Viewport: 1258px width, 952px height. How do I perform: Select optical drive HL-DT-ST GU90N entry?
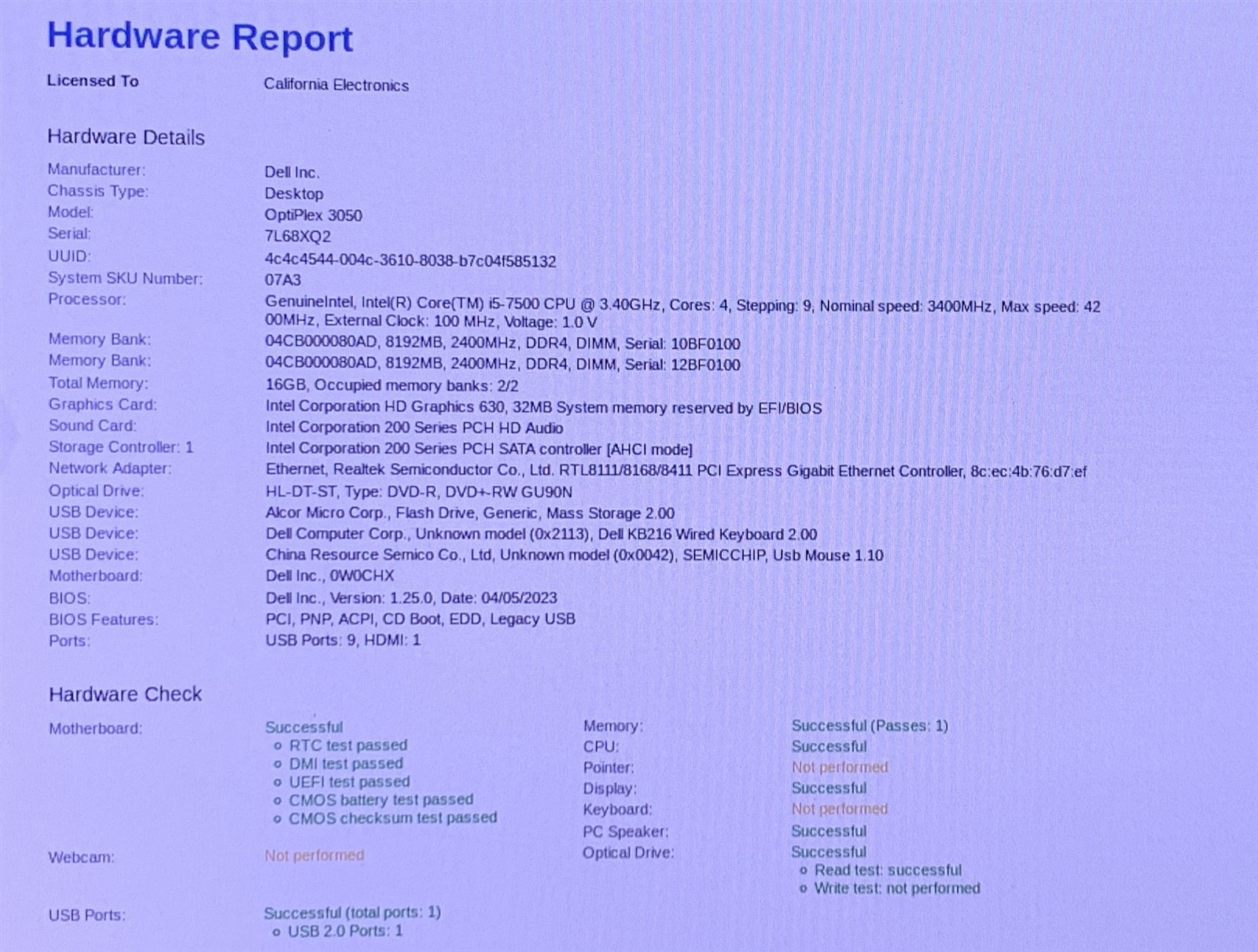click(419, 492)
